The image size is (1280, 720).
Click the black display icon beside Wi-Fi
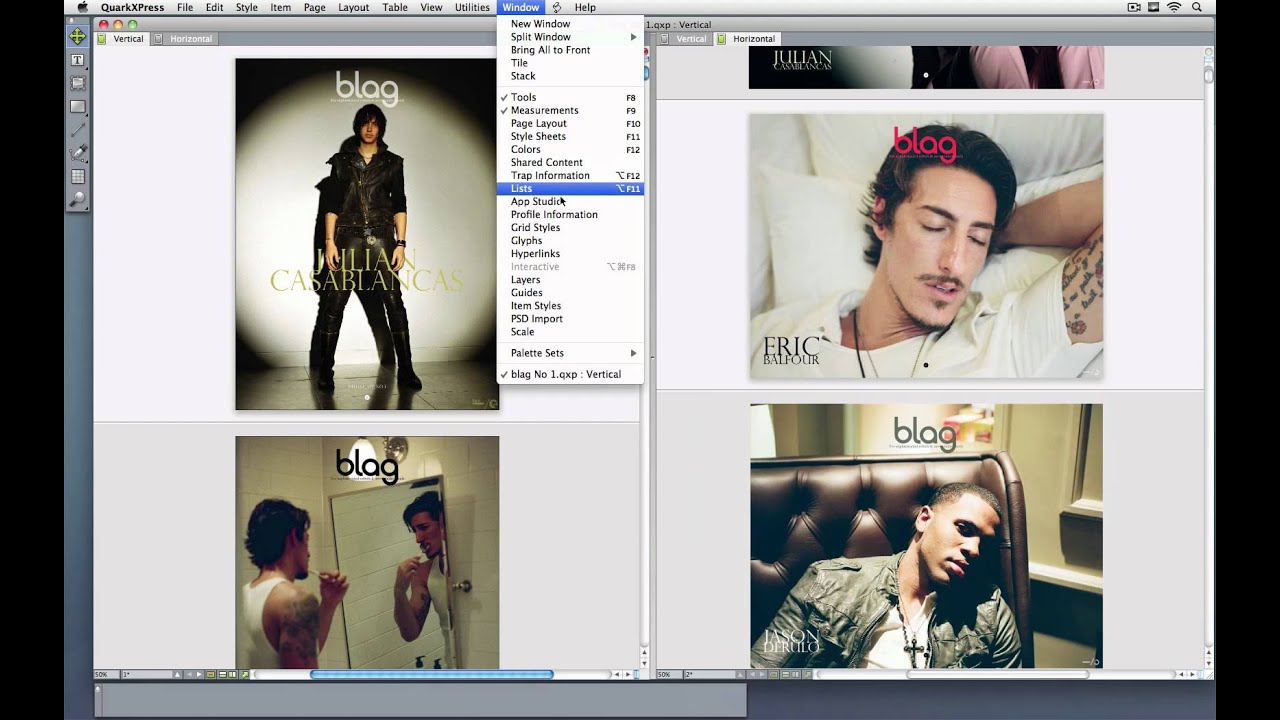1154,7
